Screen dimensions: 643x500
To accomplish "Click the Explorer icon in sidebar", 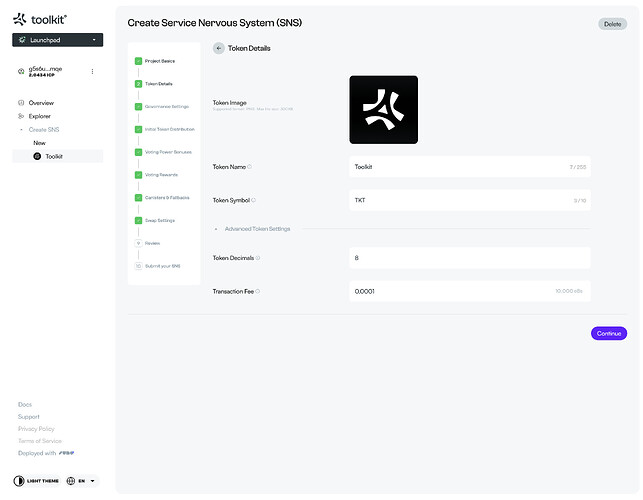I will tap(21, 116).
